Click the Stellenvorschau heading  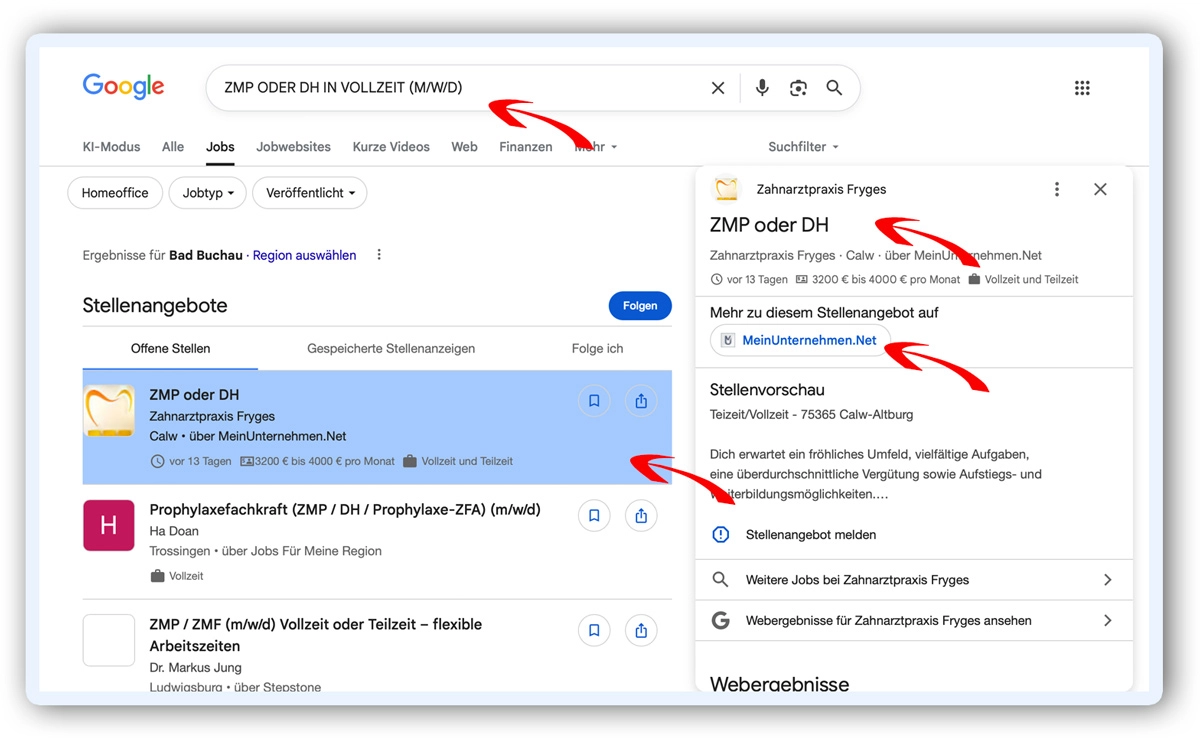pyautogui.click(x=767, y=390)
